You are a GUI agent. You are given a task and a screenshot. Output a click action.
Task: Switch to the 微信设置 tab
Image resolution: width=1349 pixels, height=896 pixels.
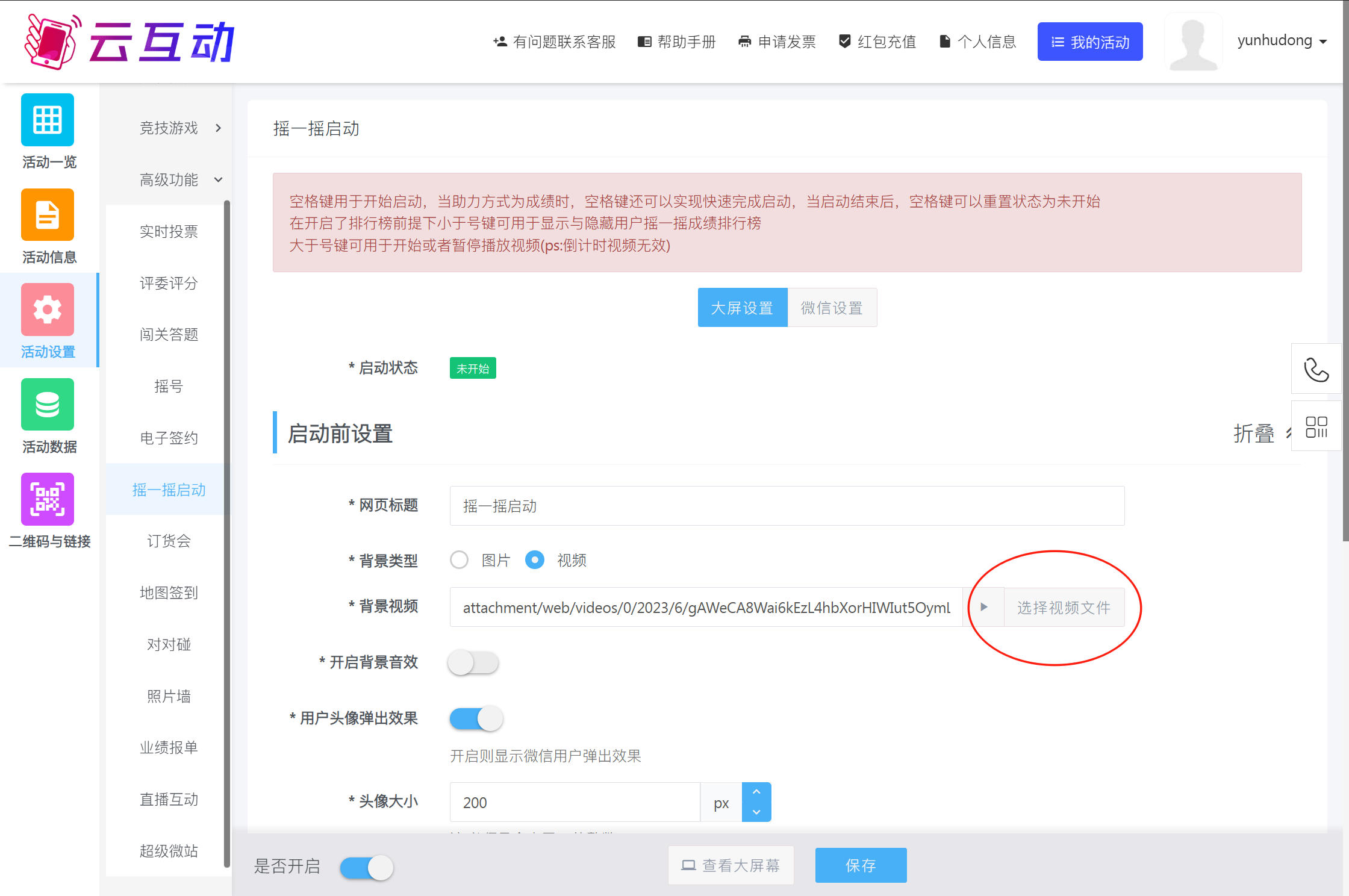832,308
